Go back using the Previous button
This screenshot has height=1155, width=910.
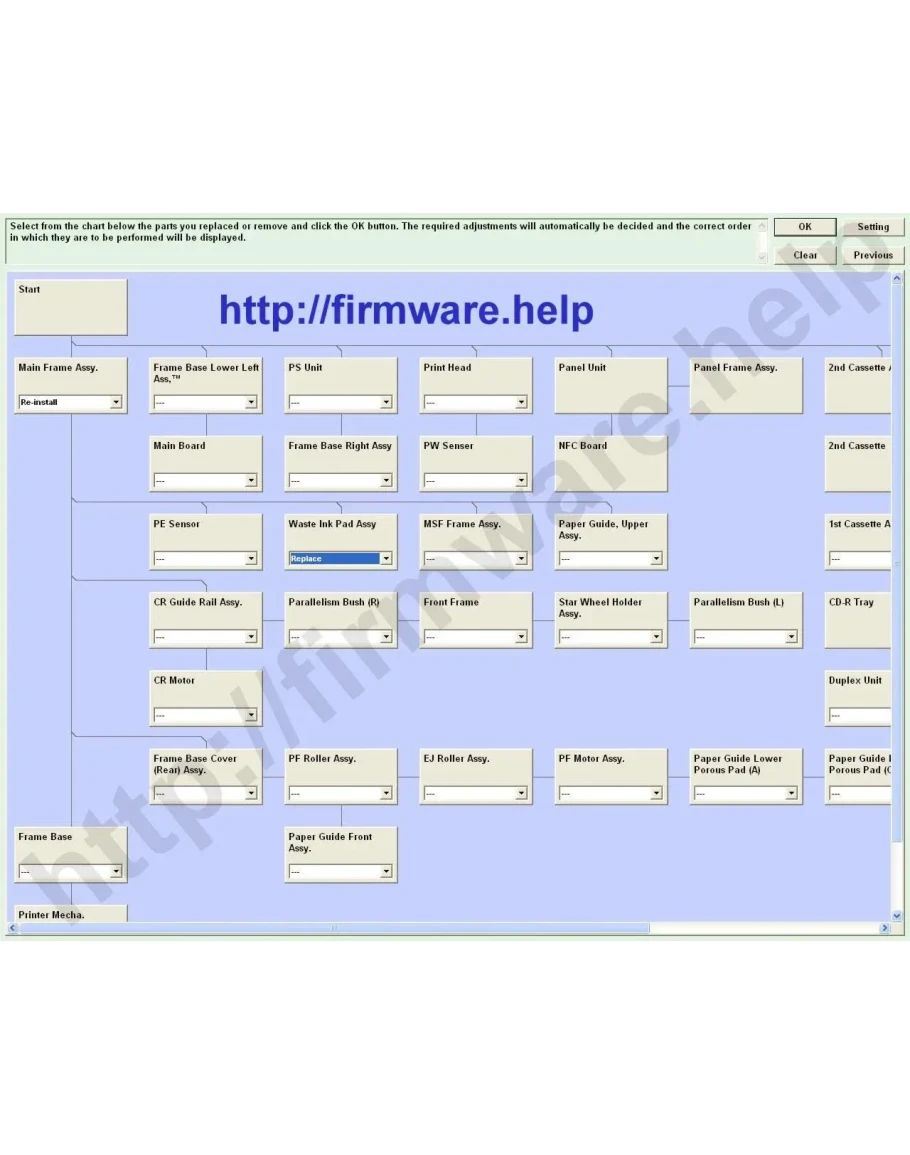tap(872, 255)
